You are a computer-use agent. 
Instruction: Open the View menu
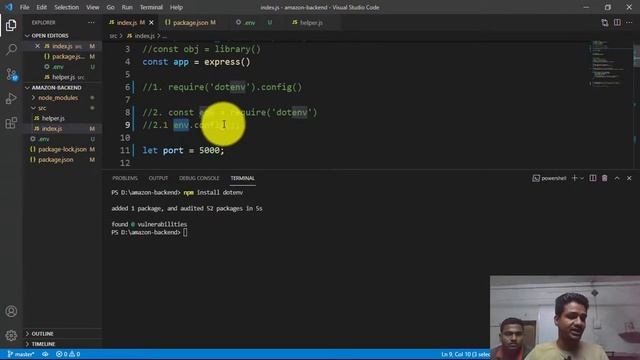93,7
